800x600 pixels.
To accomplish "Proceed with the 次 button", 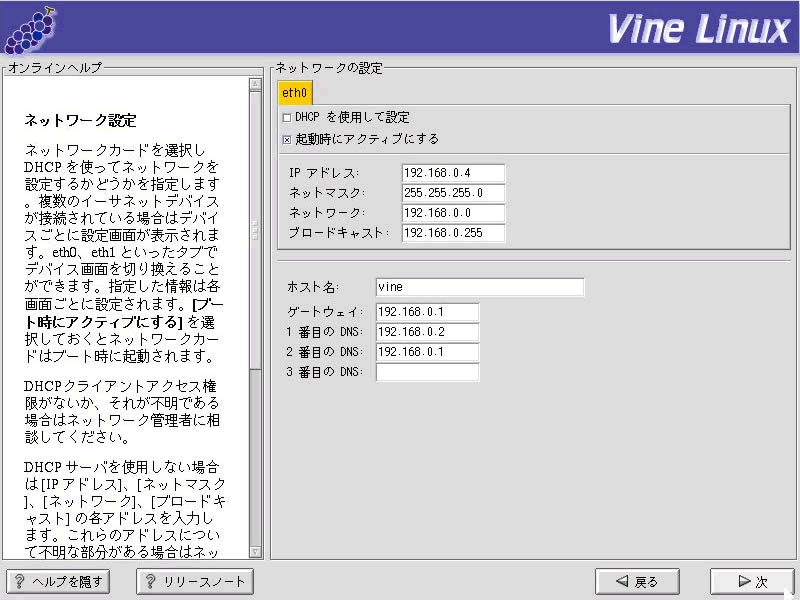I will tap(753, 582).
